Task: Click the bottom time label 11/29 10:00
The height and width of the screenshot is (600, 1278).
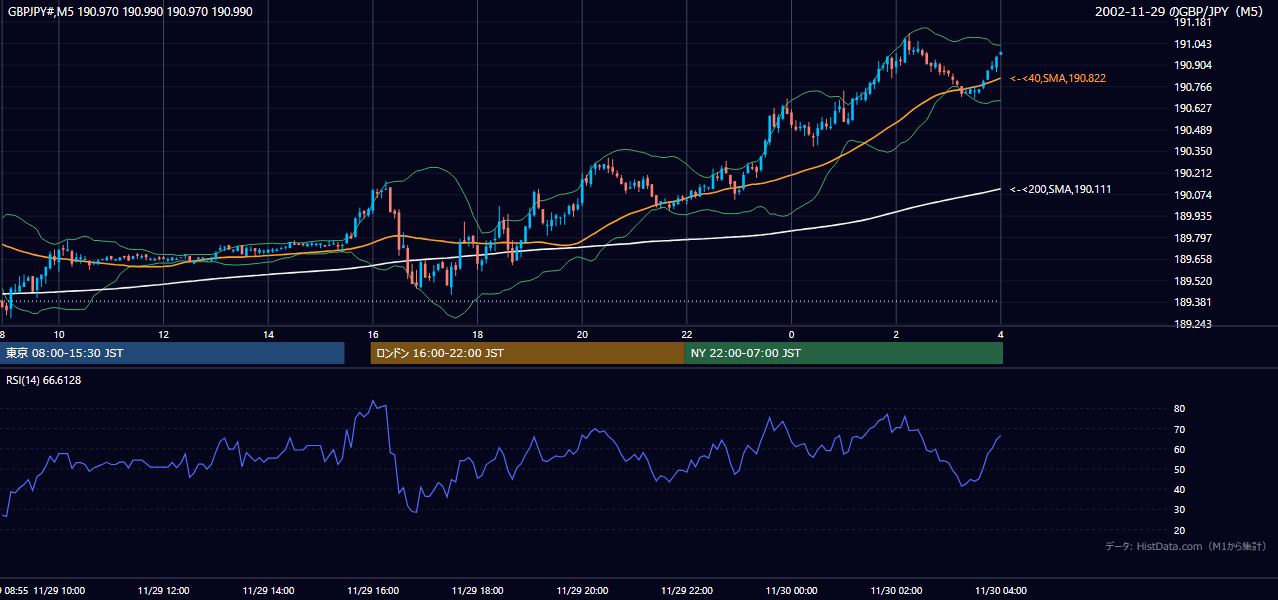Action: 59,590
